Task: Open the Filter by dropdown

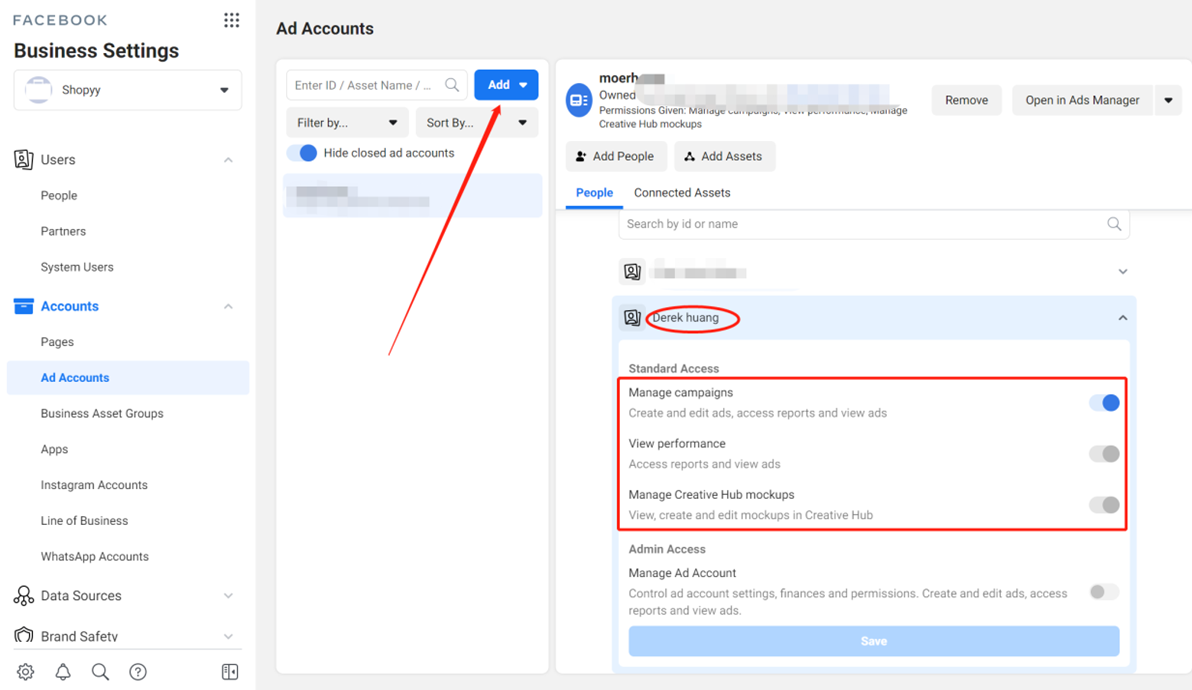Action: click(x=346, y=123)
